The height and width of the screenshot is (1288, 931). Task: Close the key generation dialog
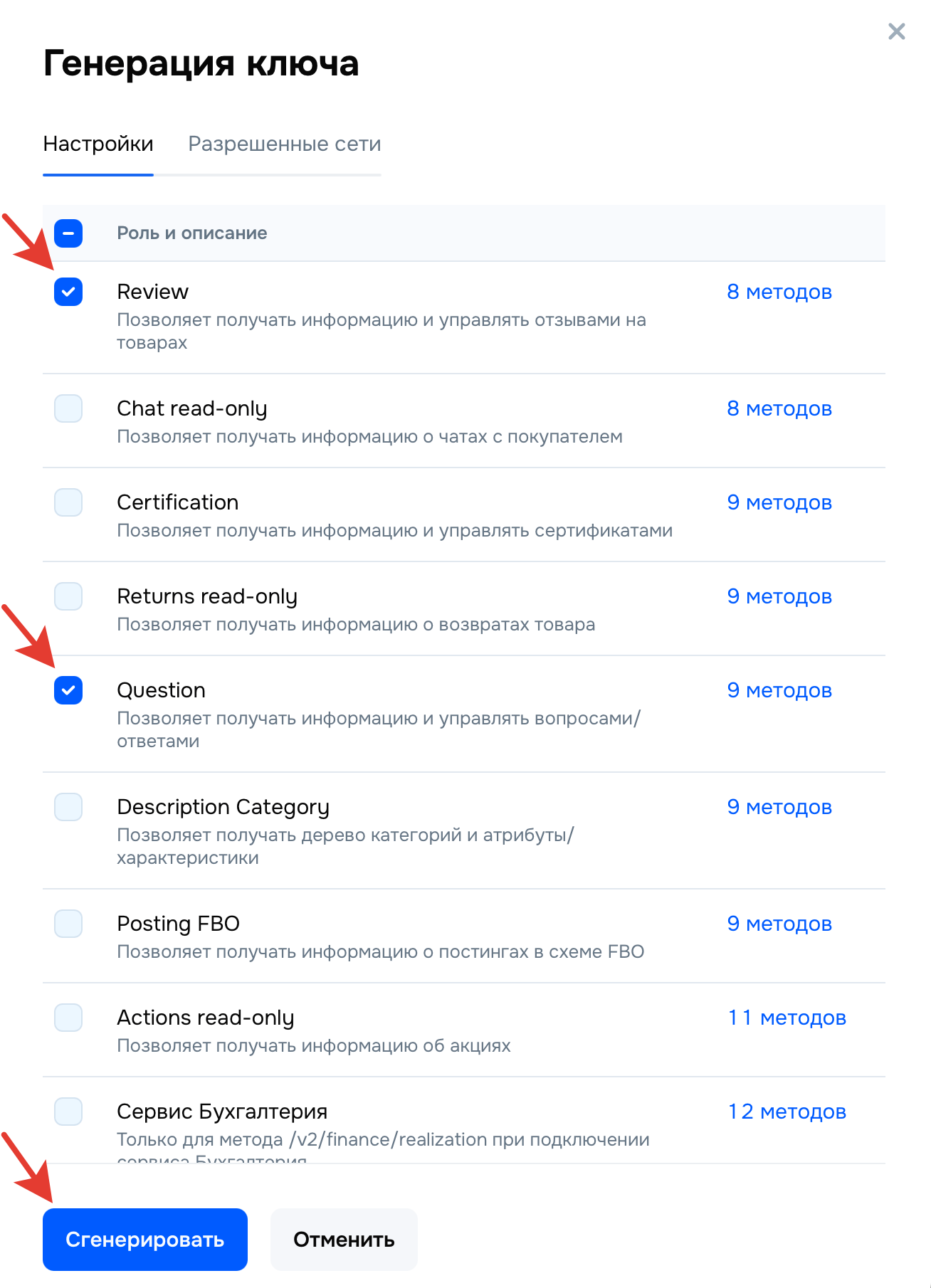[896, 31]
